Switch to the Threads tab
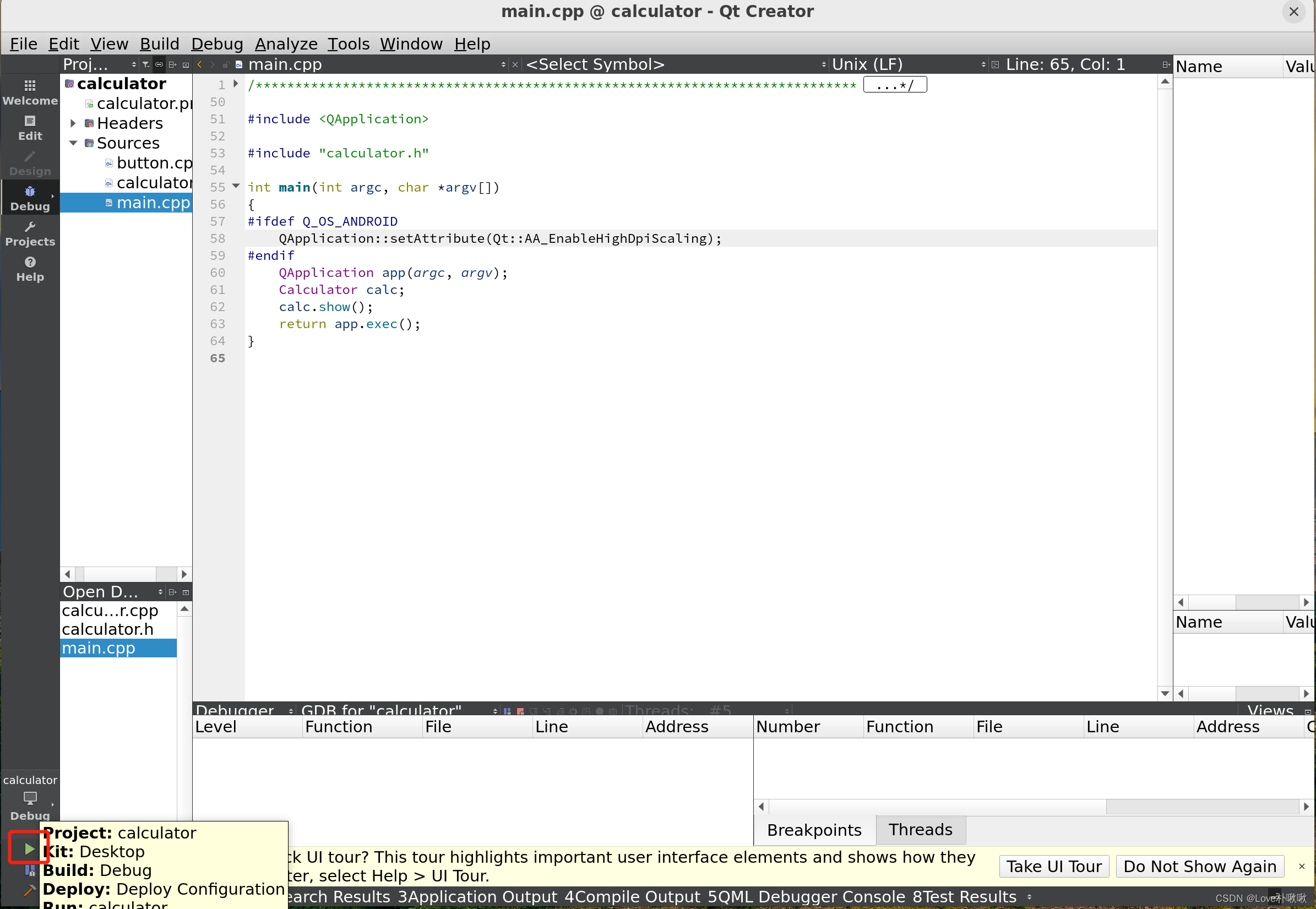This screenshot has height=909, width=1316. coord(920,830)
